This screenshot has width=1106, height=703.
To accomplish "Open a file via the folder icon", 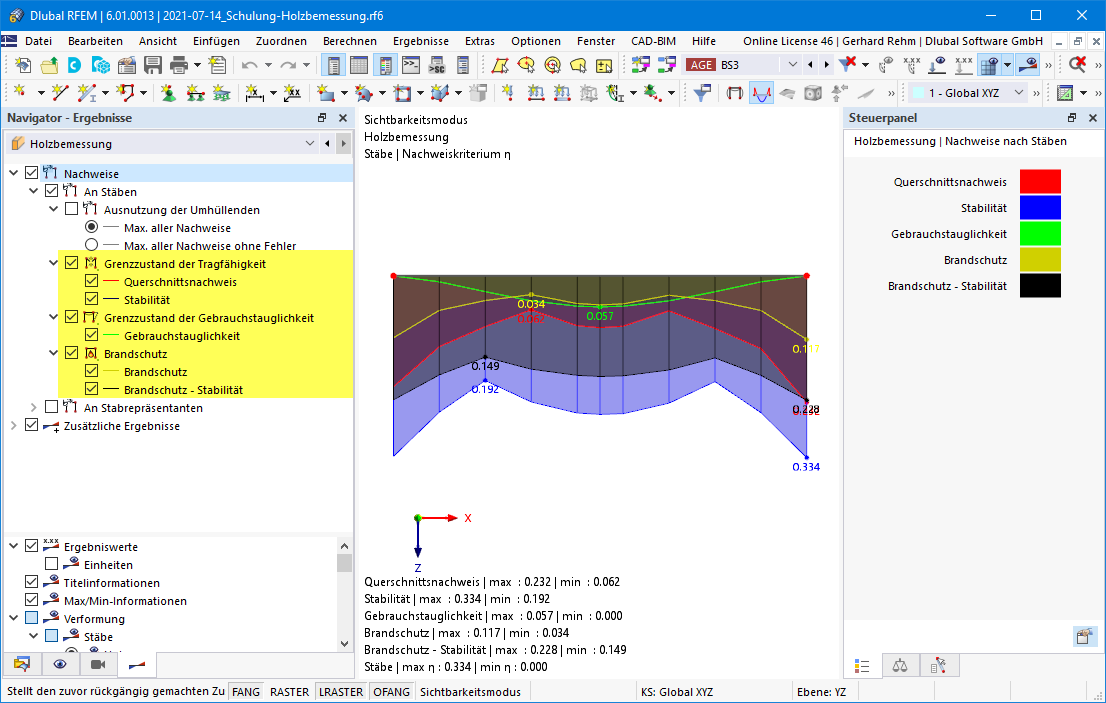I will tap(49, 66).
